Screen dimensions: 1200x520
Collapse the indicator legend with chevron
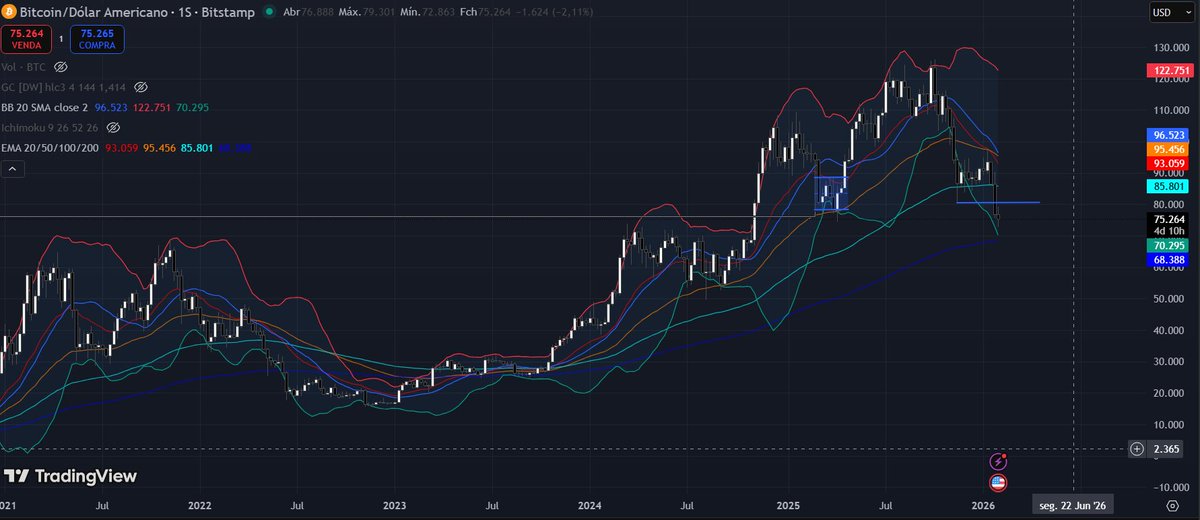click(14, 170)
